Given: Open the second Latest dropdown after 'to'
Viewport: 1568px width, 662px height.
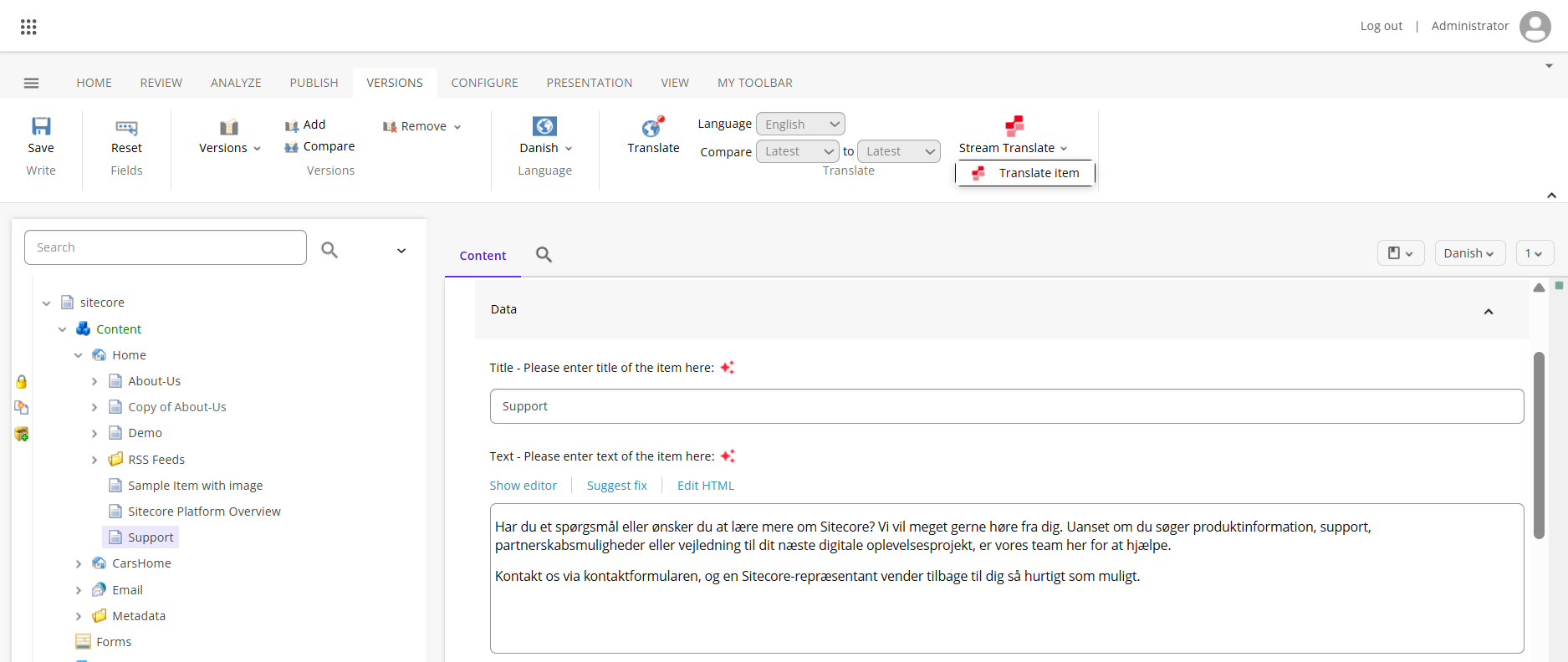Looking at the screenshot, I should click(899, 151).
